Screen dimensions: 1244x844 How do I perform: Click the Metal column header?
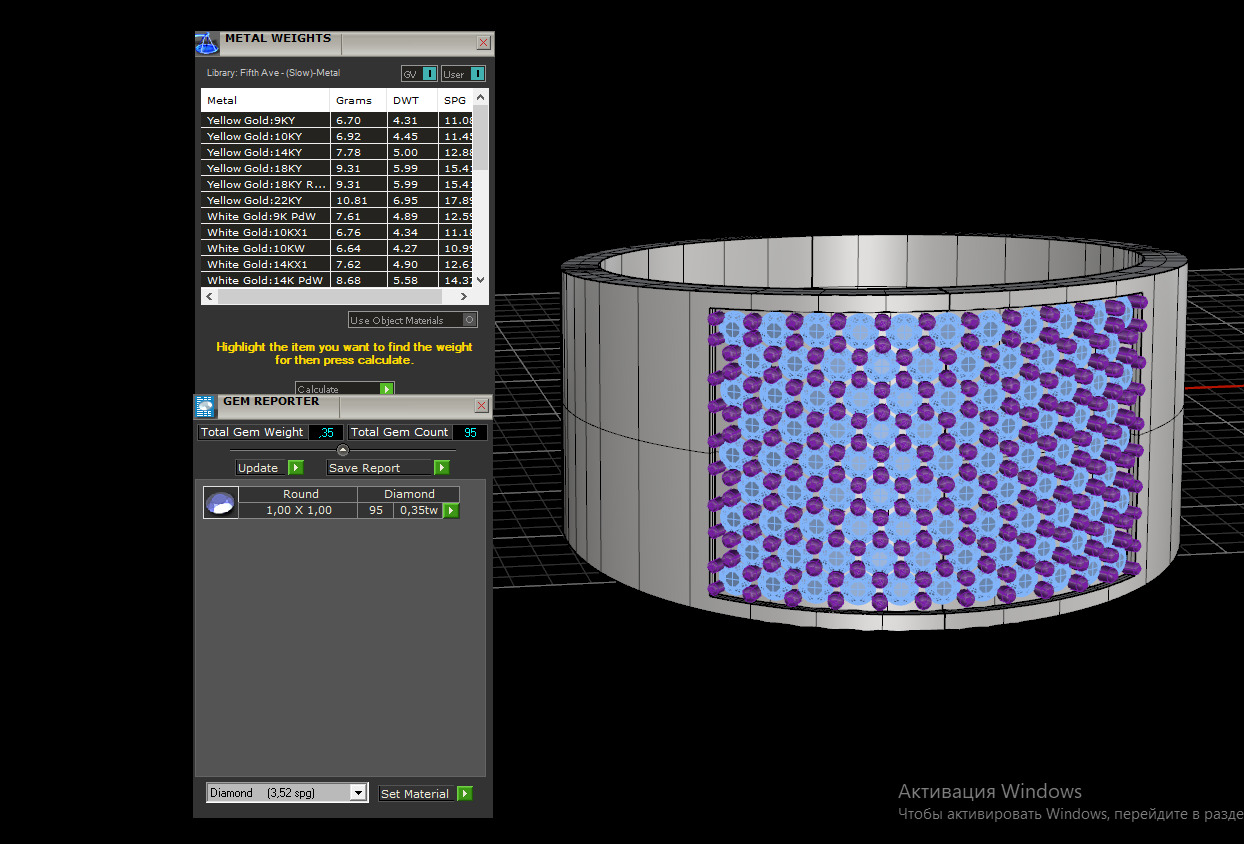click(265, 100)
